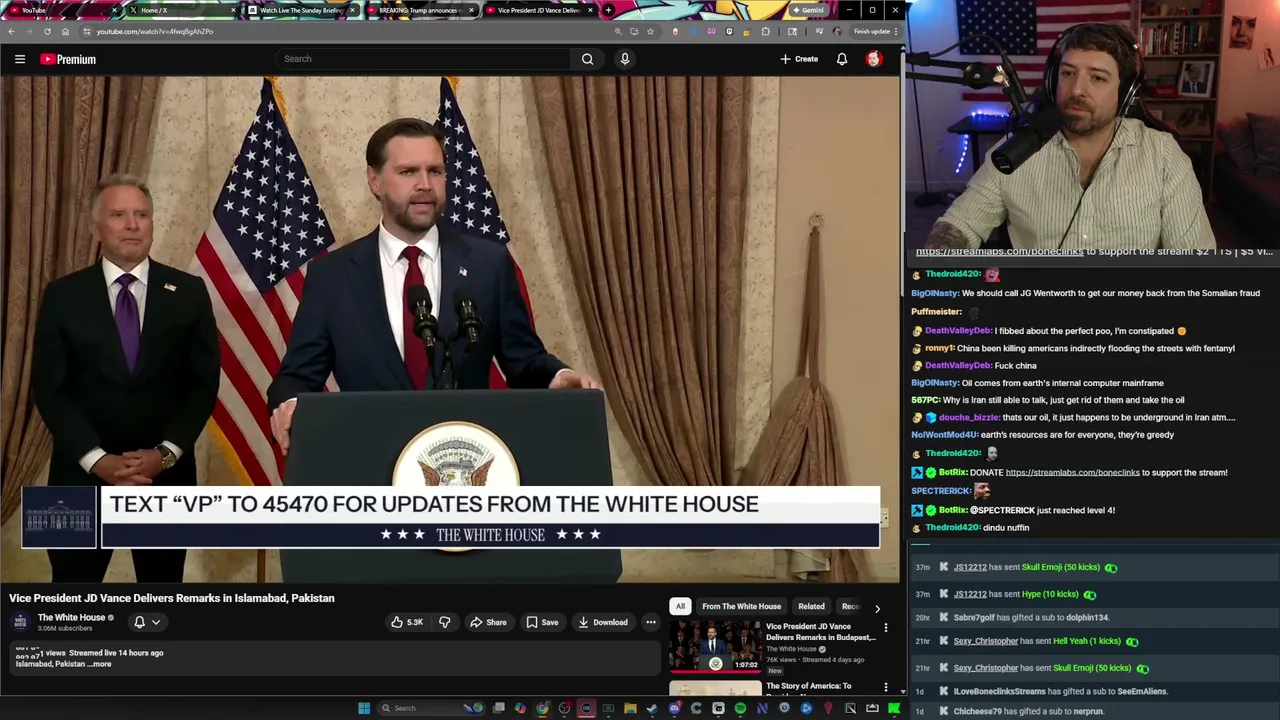Open the Budapest remarks video thumbnail
Image resolution: width=1280 pixels, height=720 pixels.
pos(715,646)
